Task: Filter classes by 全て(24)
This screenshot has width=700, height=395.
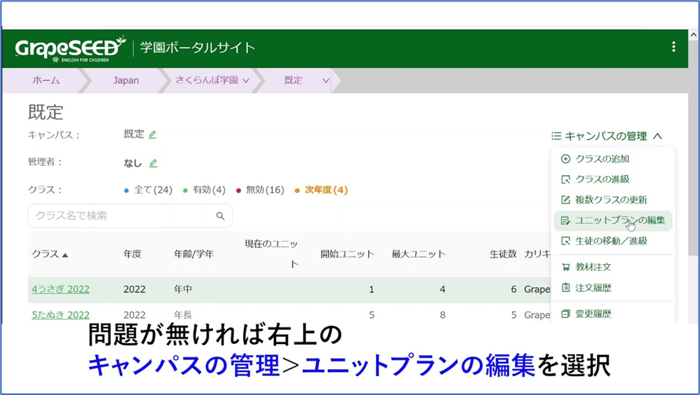Action: 148,190
